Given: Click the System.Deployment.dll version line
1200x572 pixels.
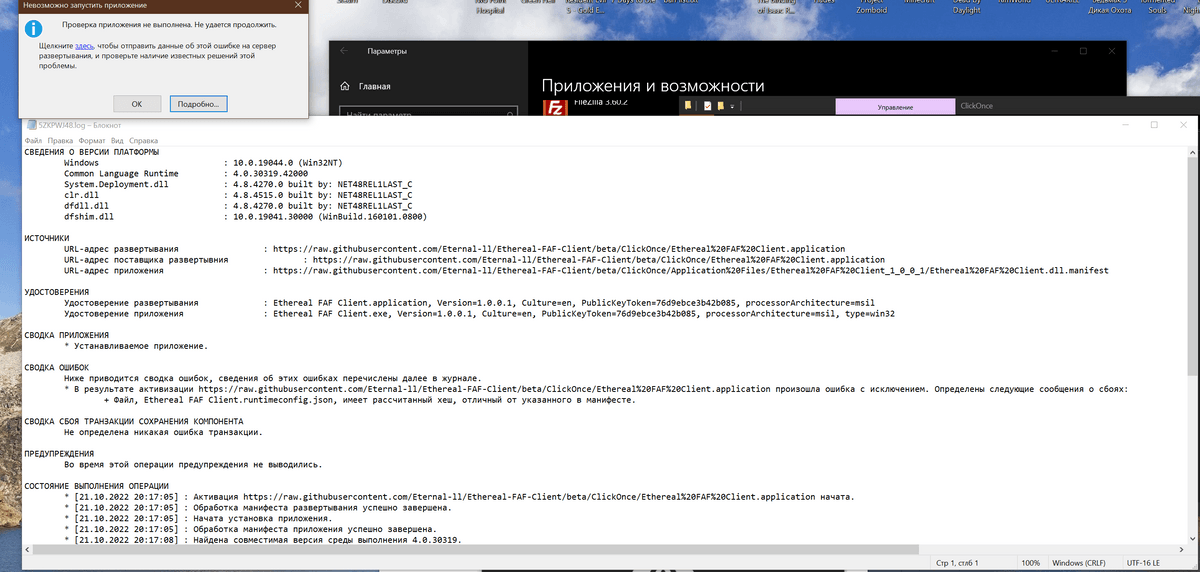Looking at the screenshot, I should (238, 184).
